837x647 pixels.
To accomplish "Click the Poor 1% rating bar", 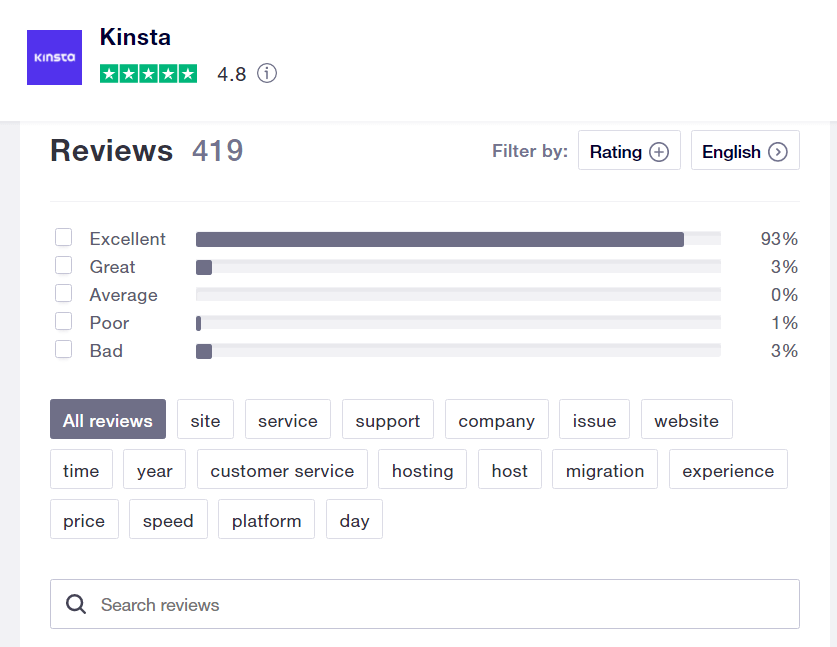I will coord(459,323).
